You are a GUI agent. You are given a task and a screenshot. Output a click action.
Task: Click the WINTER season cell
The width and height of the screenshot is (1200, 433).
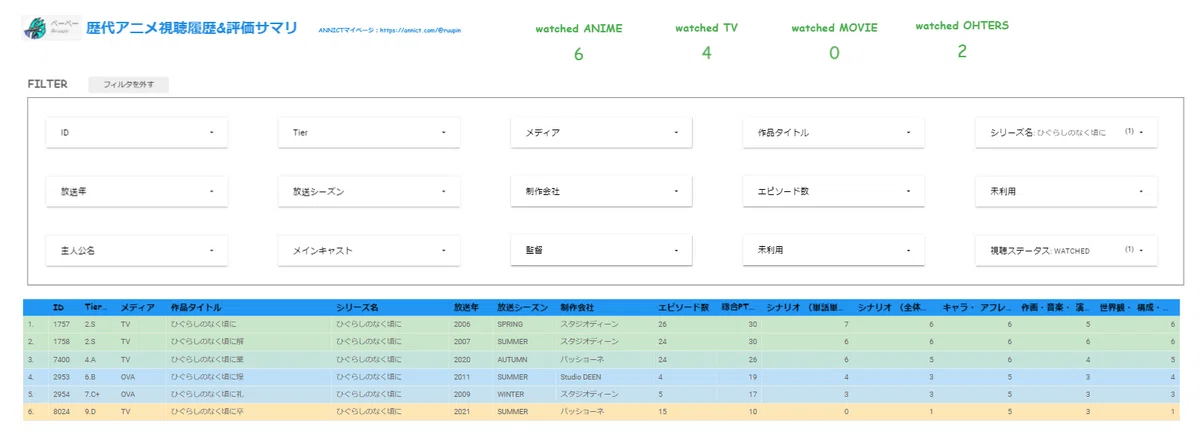click(510, 394)
